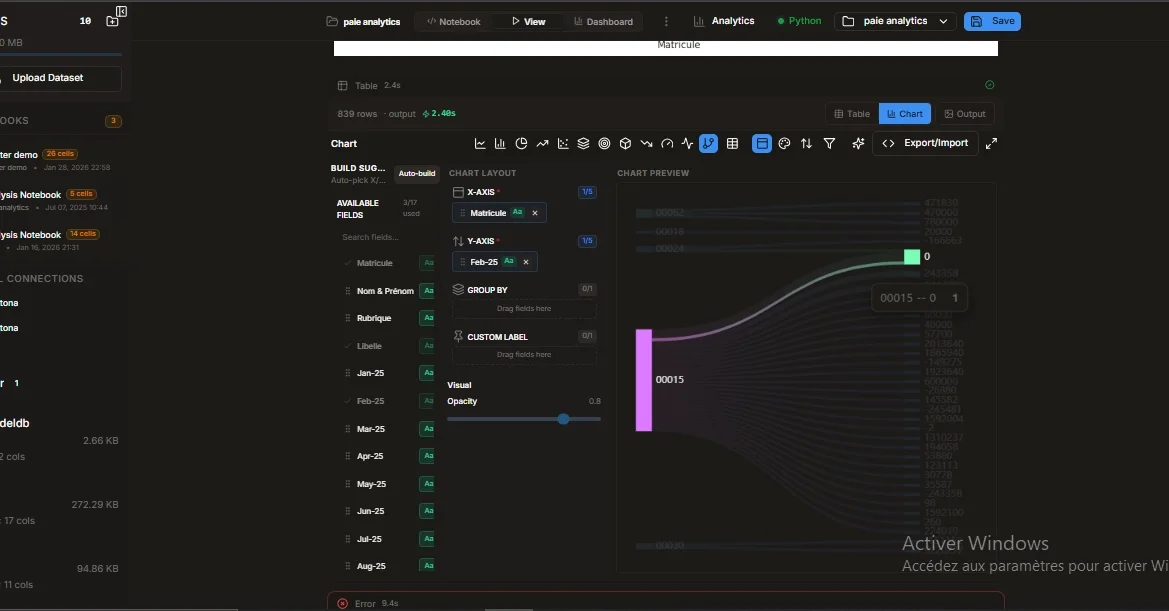The width and height of the screenshot is (1169, 611).
Task: Select the bar chart type icon
Action: (x=500, y=144)
